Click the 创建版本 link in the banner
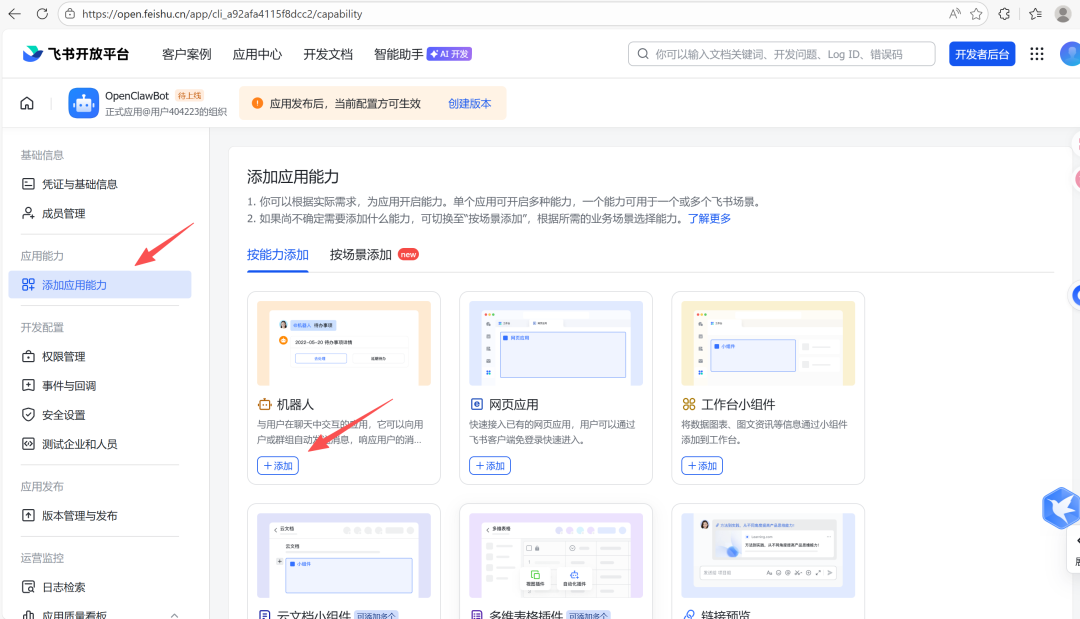 click(x=469, y=103)
